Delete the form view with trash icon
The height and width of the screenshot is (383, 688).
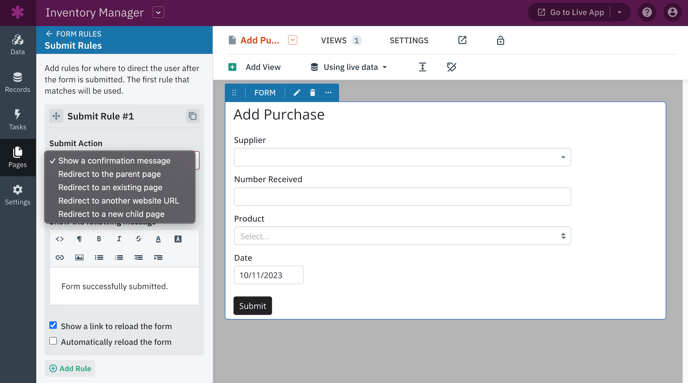pos(312,93)
